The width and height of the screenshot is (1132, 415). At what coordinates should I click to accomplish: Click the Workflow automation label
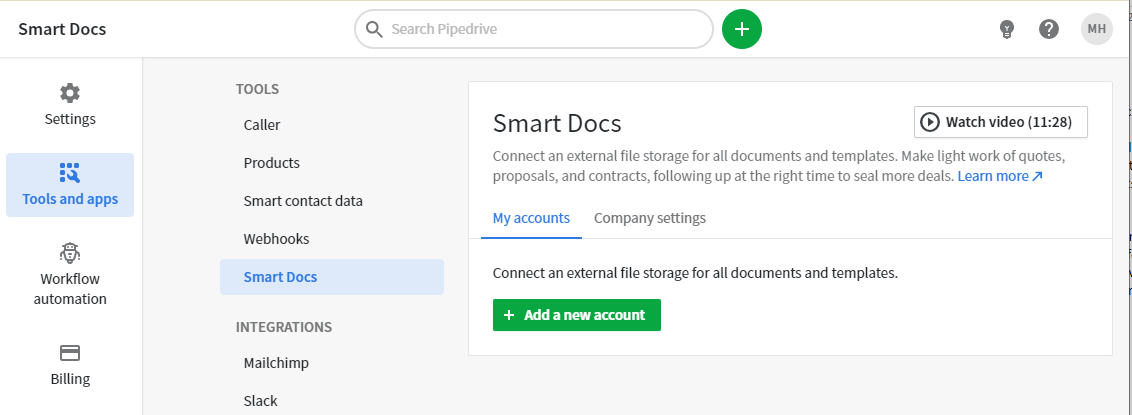(70, 289)
